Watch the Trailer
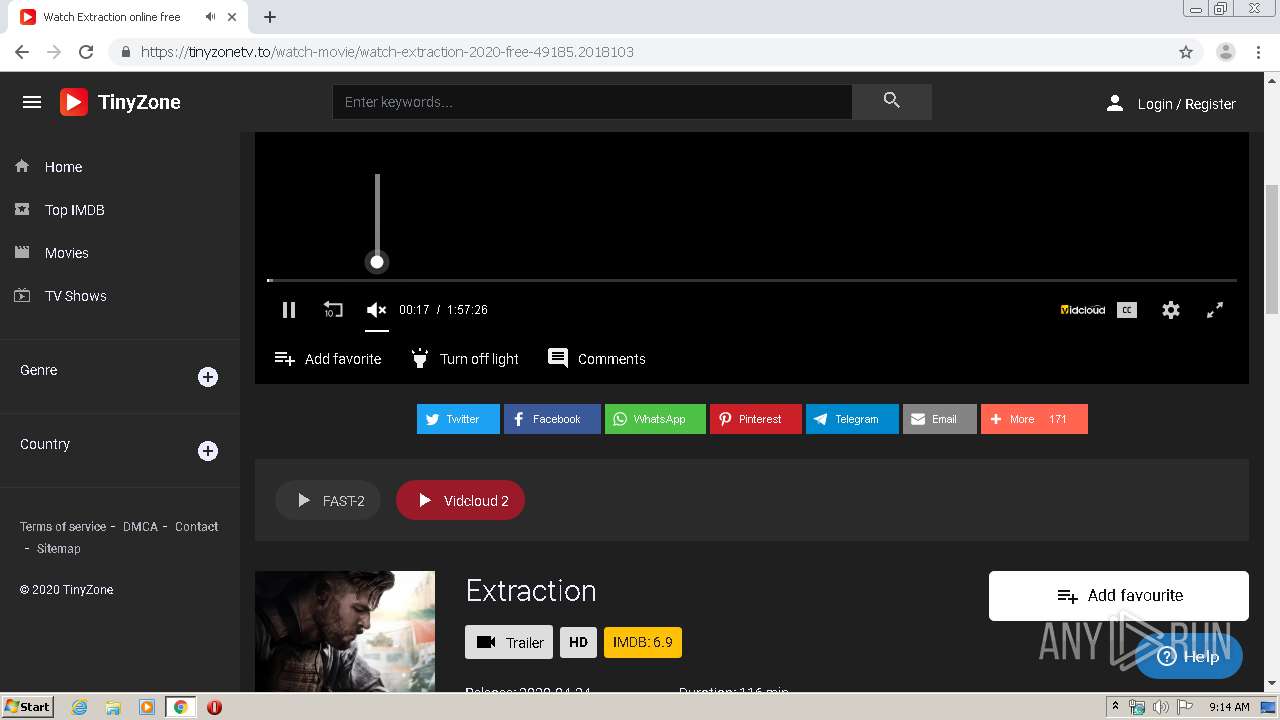Viewport: 1280px width, 720px height. 509,642
